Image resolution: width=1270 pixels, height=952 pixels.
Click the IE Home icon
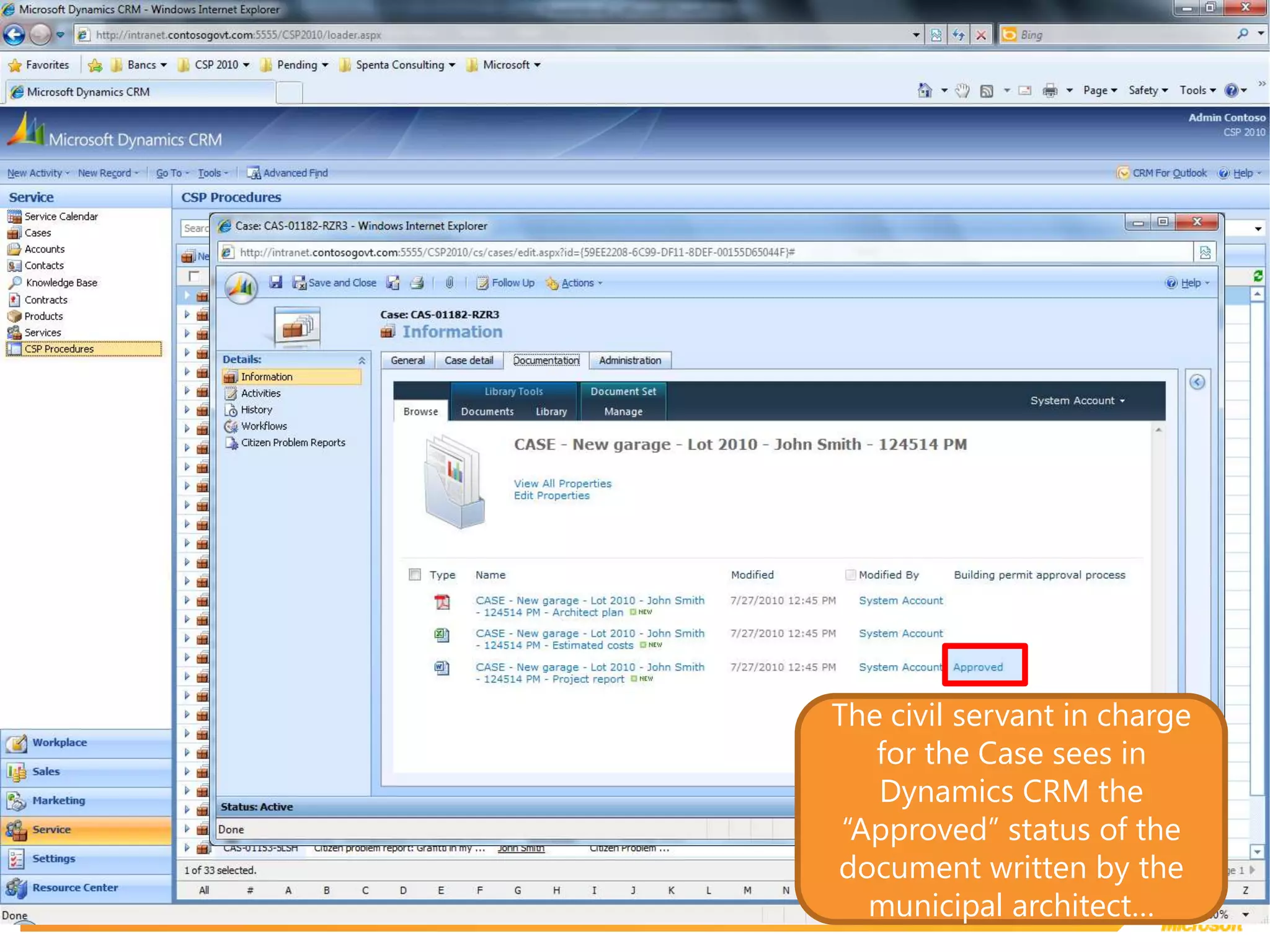coord(924,90)
